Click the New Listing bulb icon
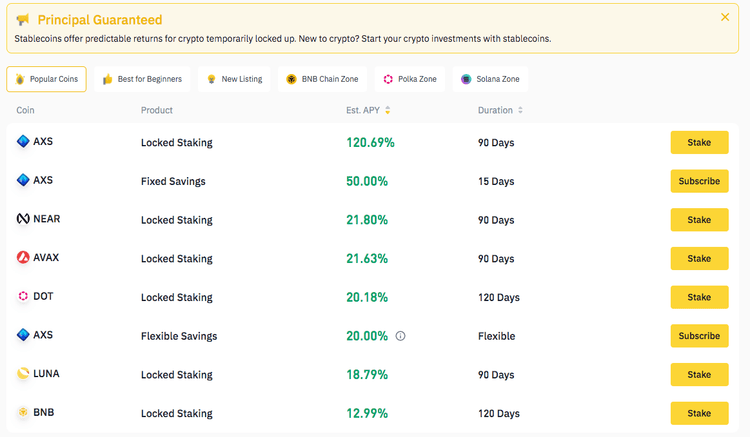The height and width of the screenshot is (437, 750). point(211,79)
